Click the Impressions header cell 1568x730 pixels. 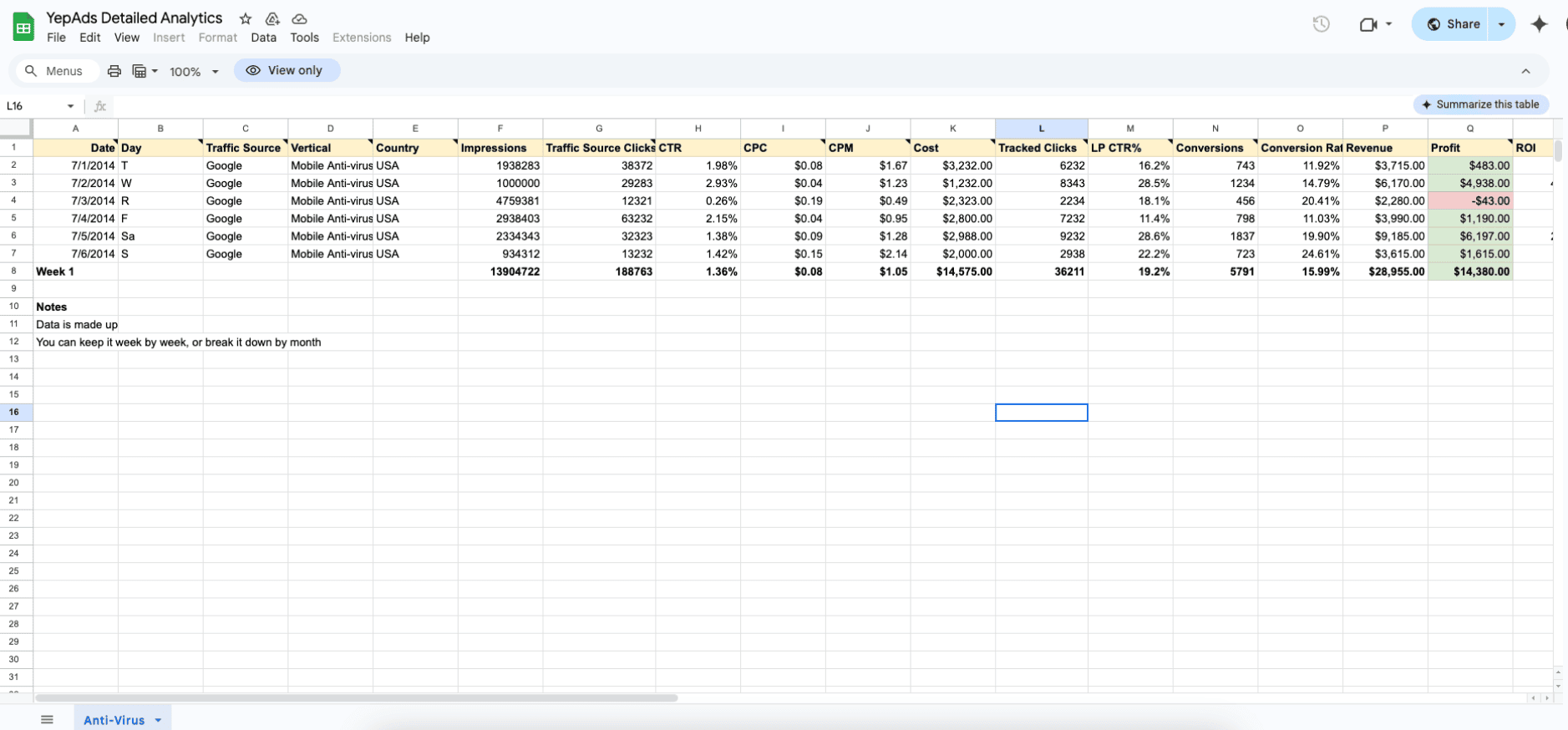coord(500,148)
